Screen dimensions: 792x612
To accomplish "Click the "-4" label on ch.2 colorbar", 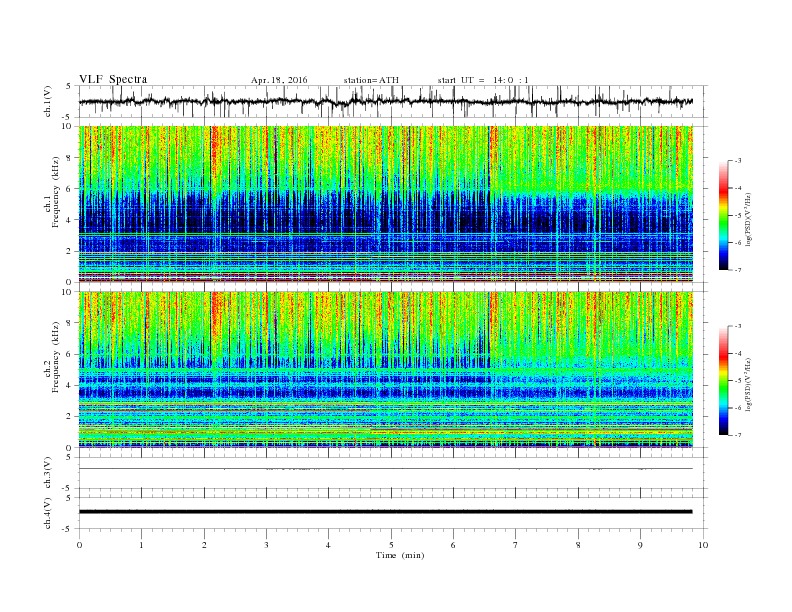I will pyautogui.click(x=737, y=353).
